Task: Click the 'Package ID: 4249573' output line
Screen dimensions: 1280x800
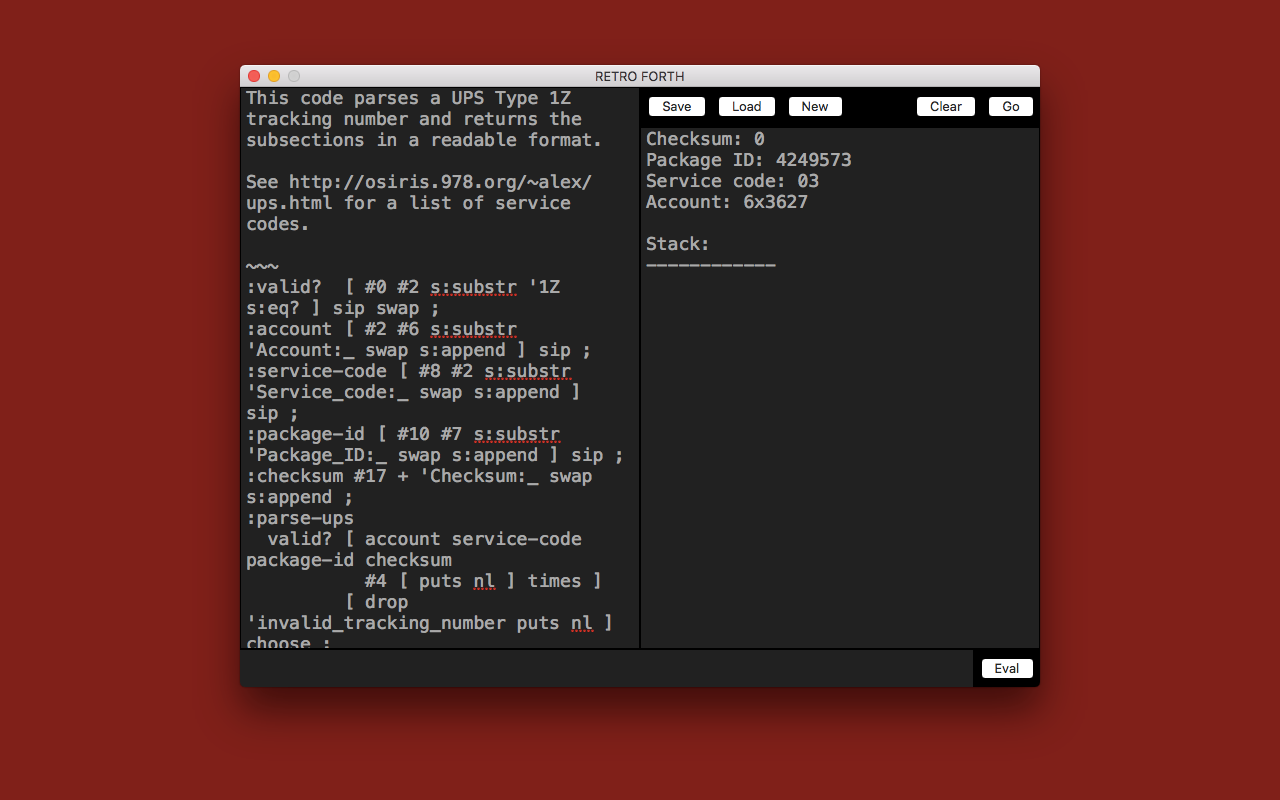Action: (749, 160)
